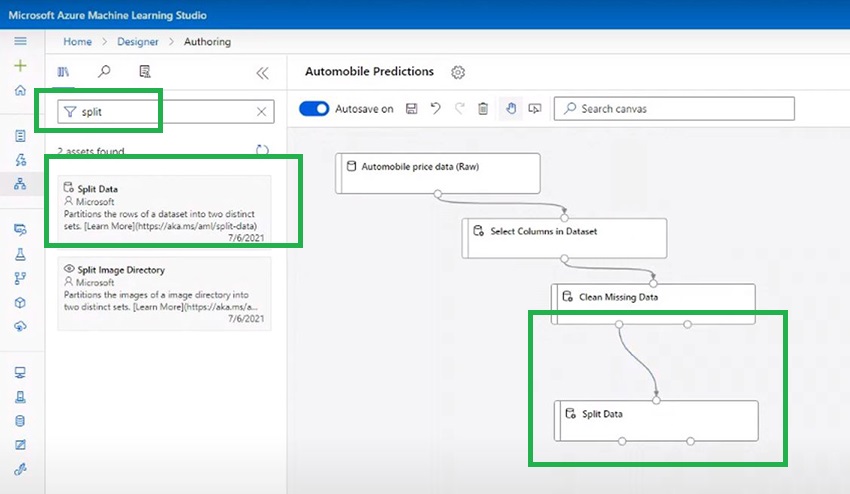
Task: Open the Data Labeling sidebar icon
Action: (20, 445)
